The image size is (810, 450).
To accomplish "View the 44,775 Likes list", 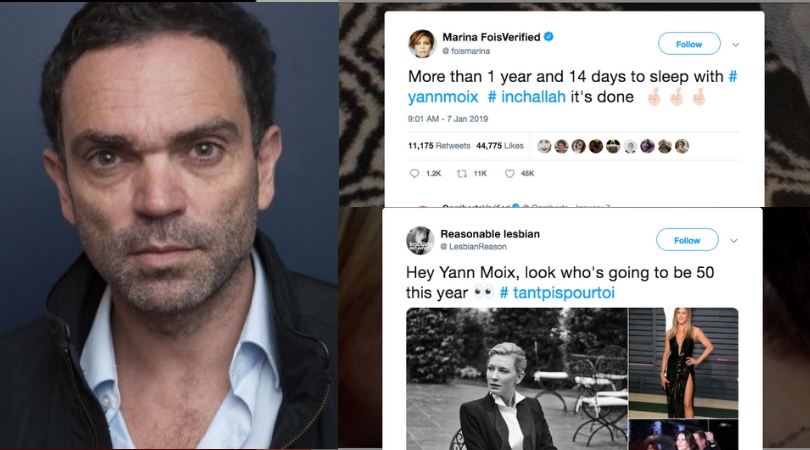I will tap(500, 146).
